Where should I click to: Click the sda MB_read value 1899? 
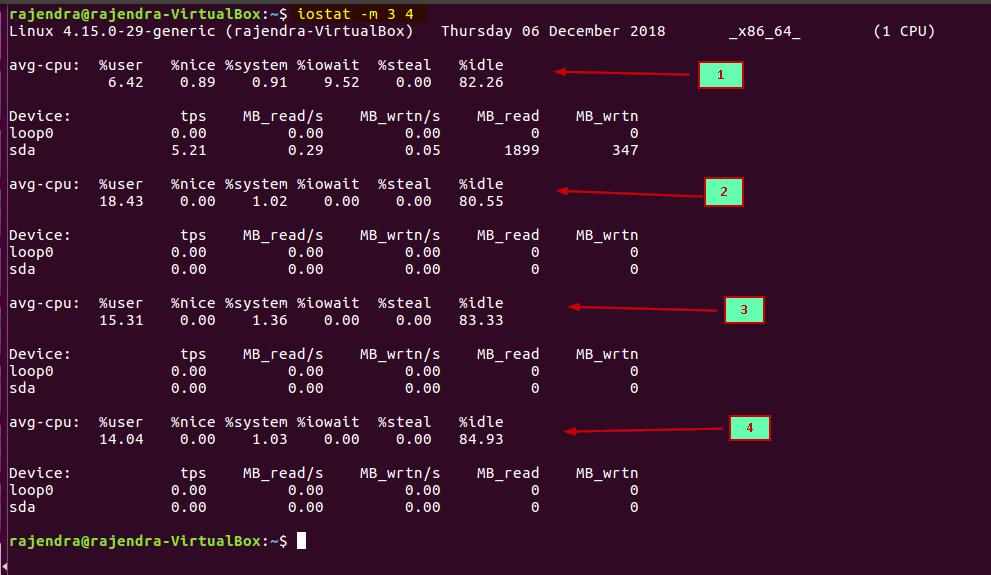pos(522,150)
